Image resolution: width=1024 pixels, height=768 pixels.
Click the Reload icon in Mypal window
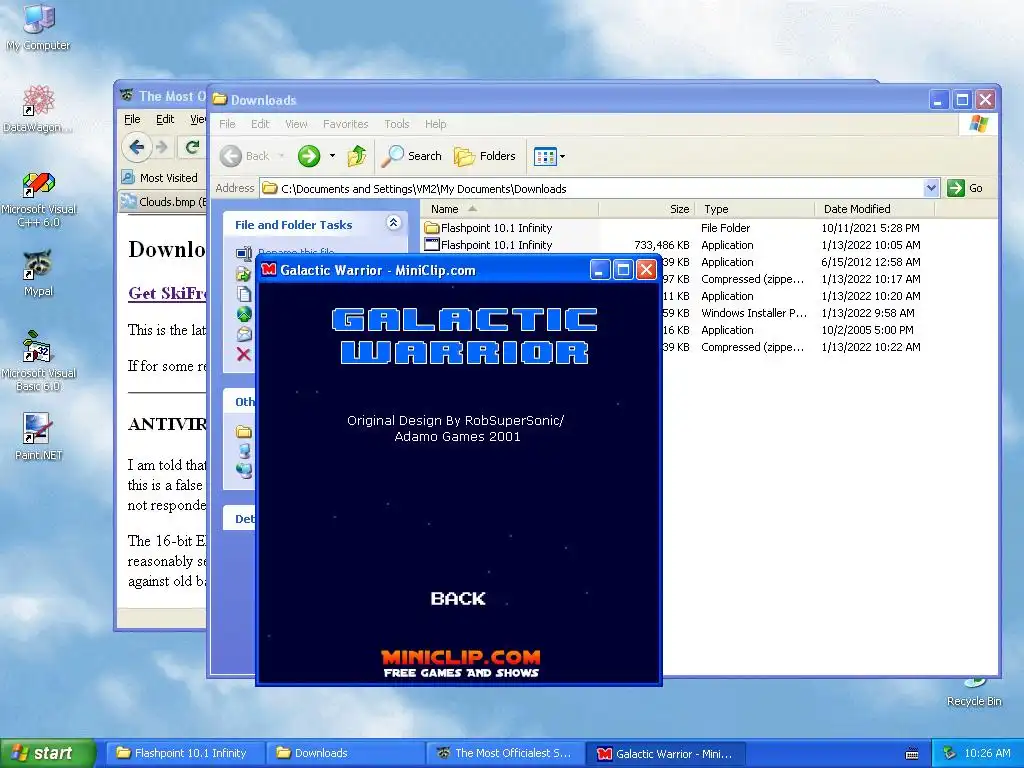coord(192,148)
